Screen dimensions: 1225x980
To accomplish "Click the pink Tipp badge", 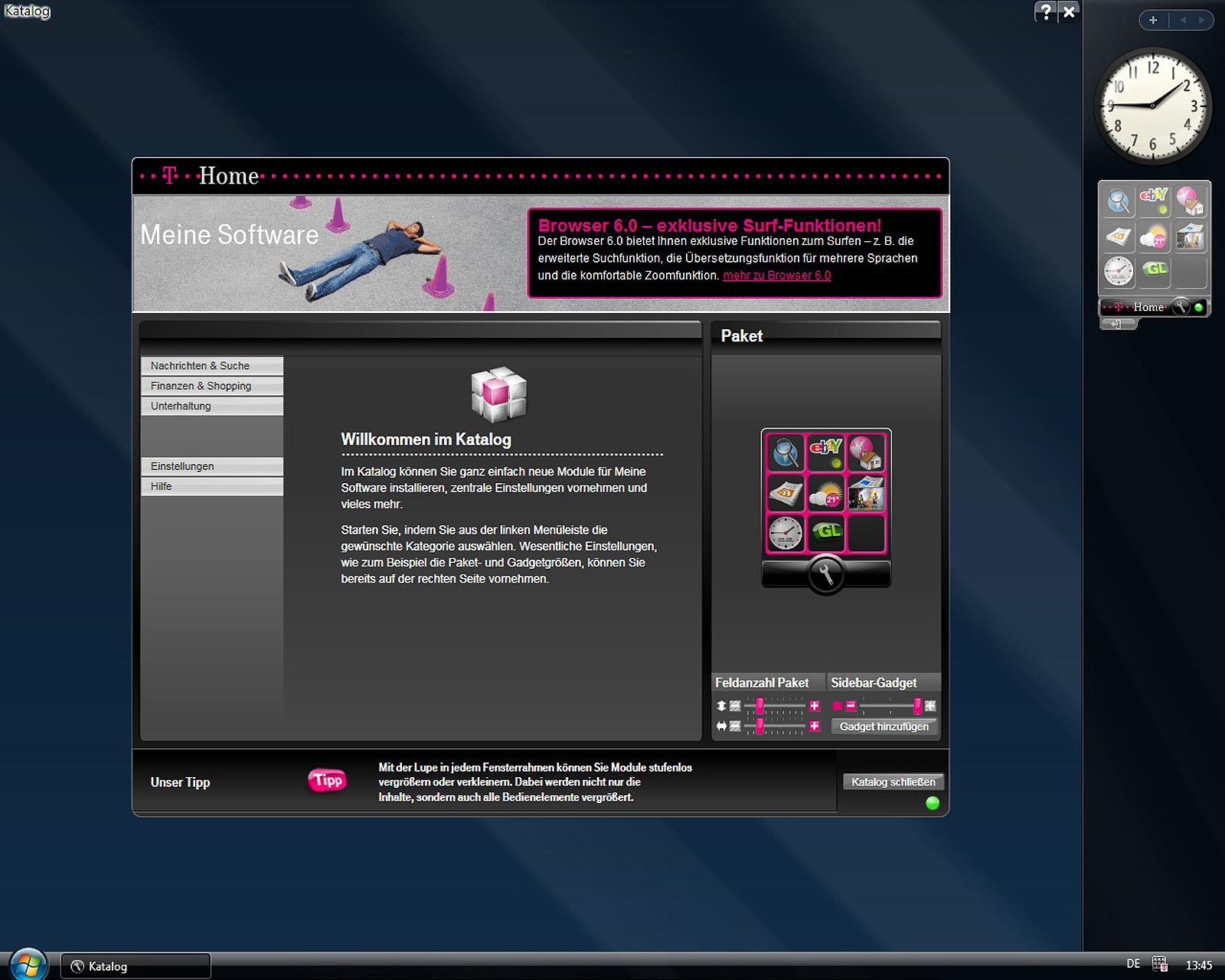I will pyautogui.click(x=328, y=780).
